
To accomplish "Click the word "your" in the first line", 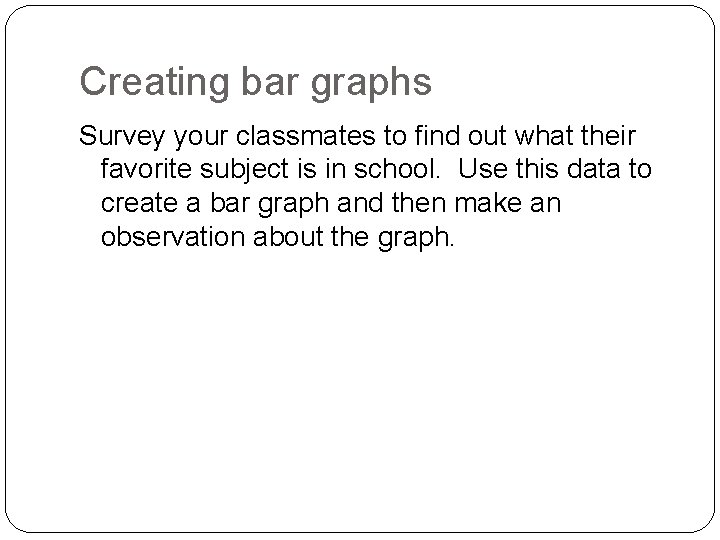I will tap(201, 138).
